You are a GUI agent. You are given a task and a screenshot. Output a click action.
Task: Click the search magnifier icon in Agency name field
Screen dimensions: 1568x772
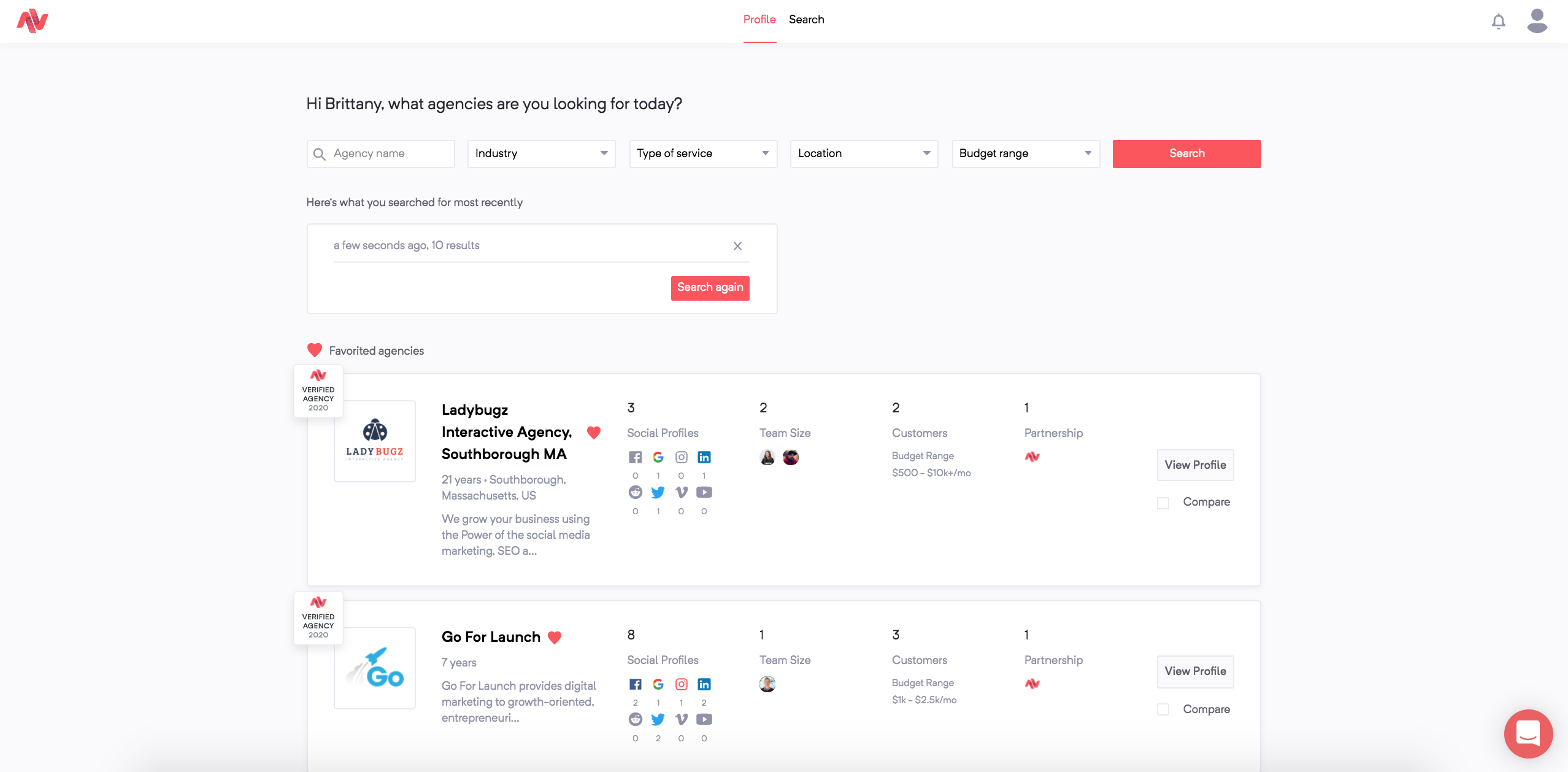click(319, 154)
